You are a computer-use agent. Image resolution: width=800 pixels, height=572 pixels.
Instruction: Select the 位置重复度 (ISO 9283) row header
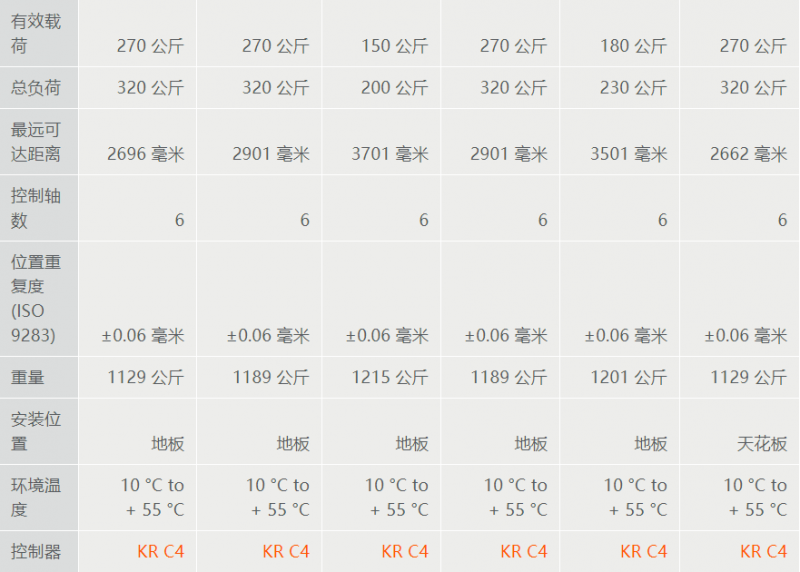coord(39,299)
